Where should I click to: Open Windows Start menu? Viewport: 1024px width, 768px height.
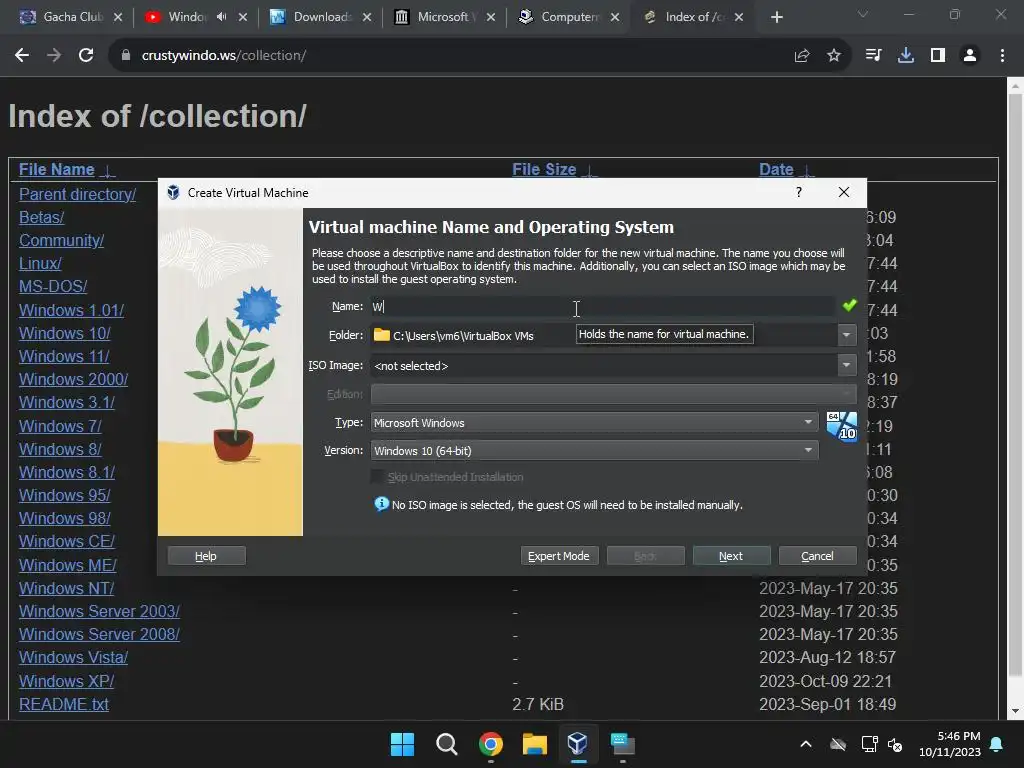pyautogui.click(x=402, y=744)
